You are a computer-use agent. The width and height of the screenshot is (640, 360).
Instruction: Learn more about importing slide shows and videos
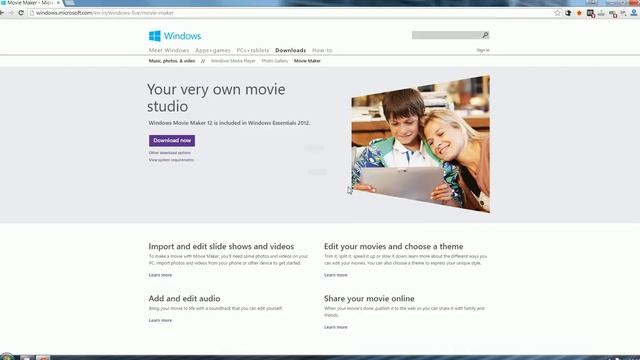click(160, 275)
